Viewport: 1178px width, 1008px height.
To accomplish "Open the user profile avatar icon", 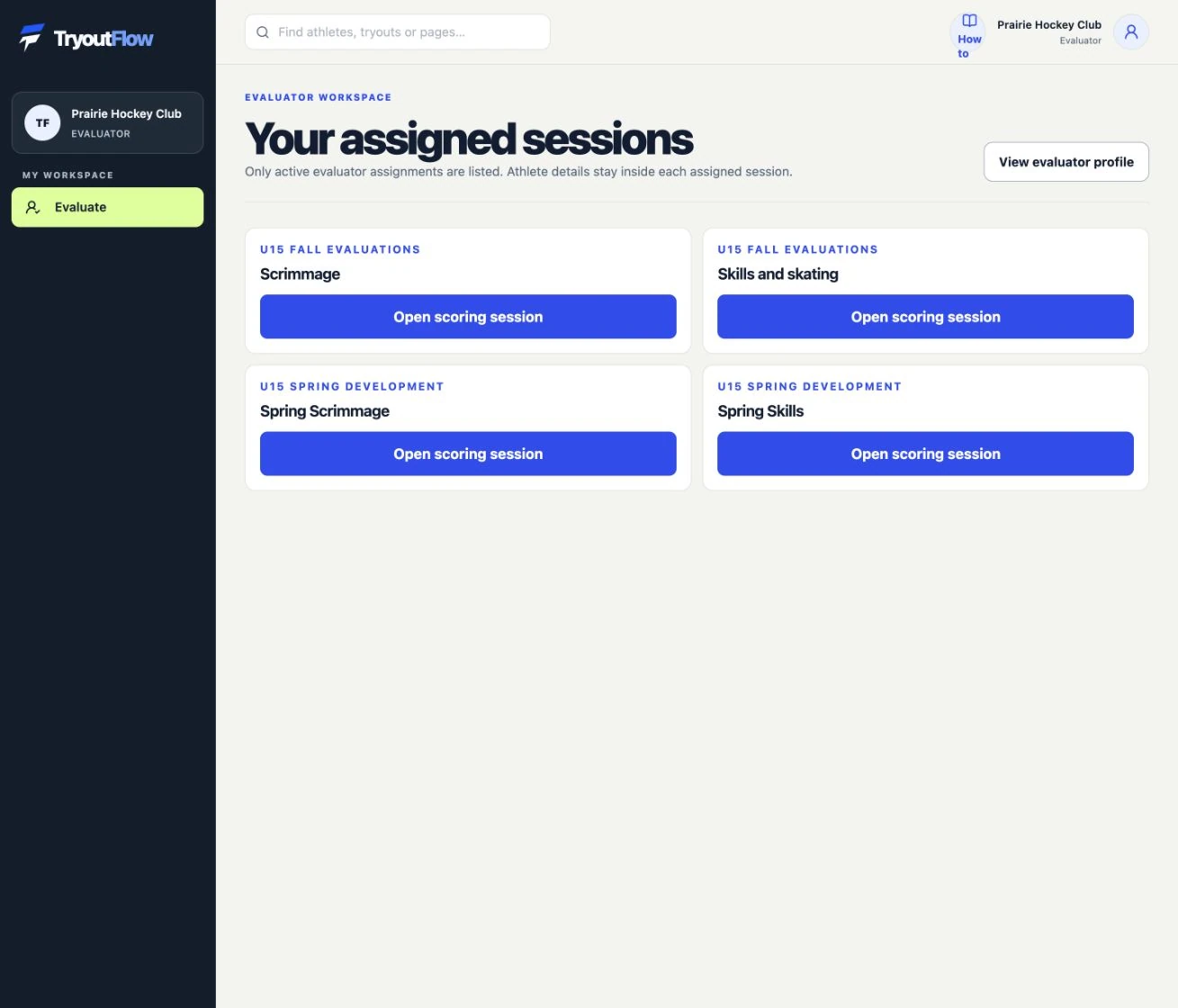I will (1131, 32).
